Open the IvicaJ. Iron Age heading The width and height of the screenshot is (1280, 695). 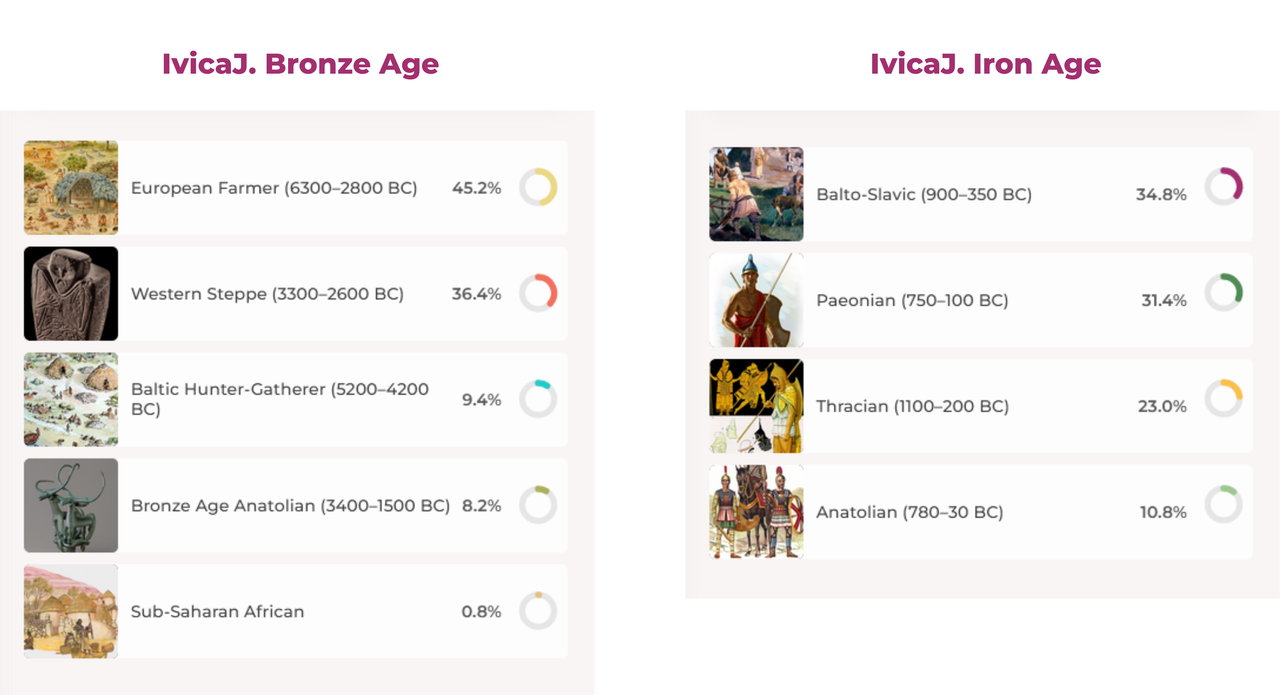[985, 64]
